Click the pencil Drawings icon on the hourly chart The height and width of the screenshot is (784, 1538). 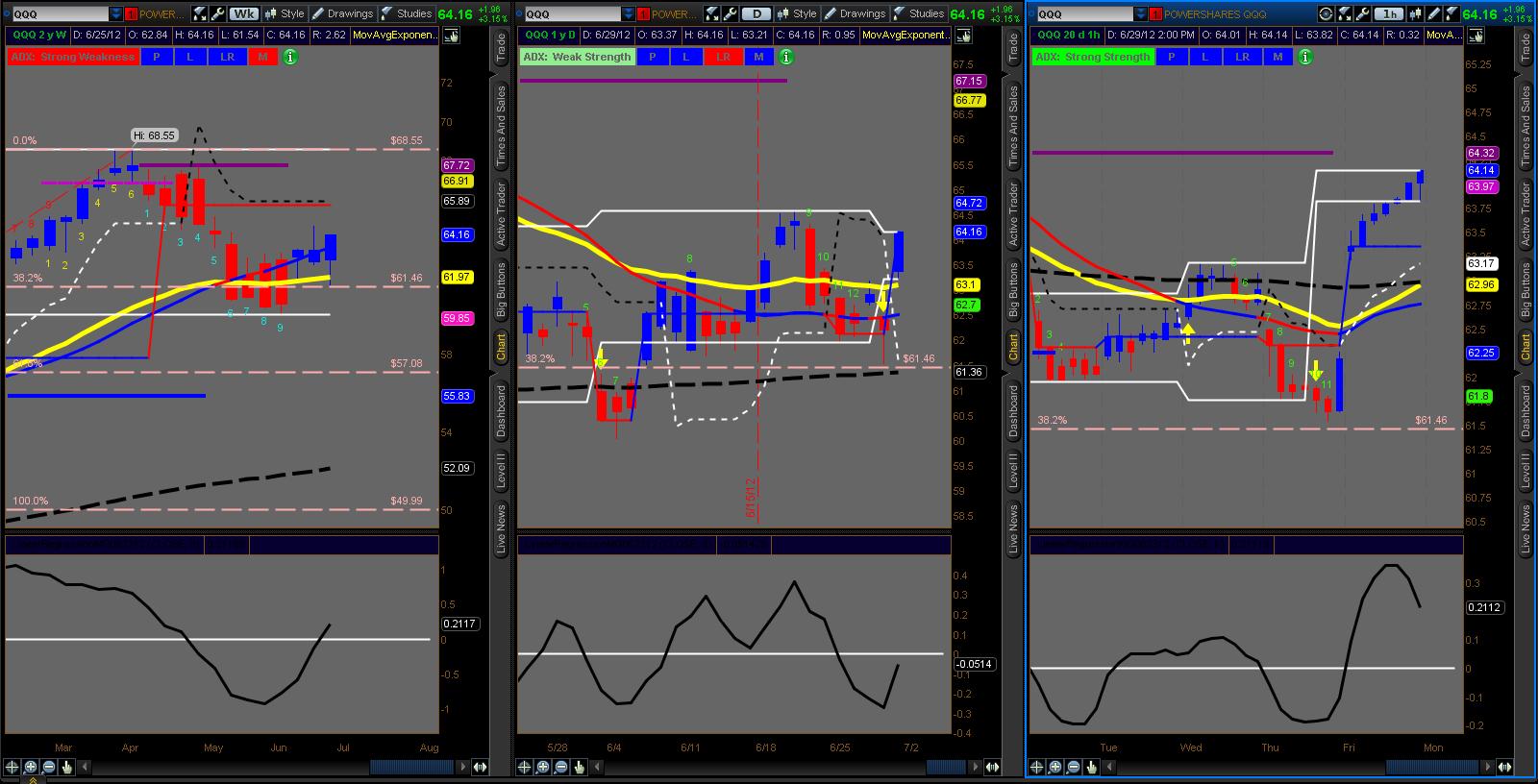pos(1433,14)
